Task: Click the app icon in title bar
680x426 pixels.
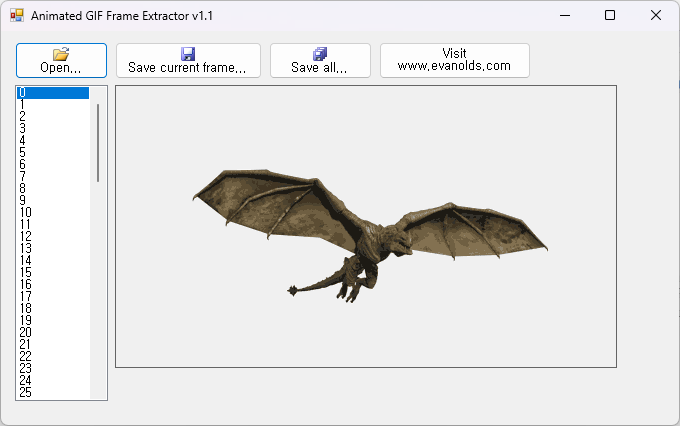Action: (17, 16)
